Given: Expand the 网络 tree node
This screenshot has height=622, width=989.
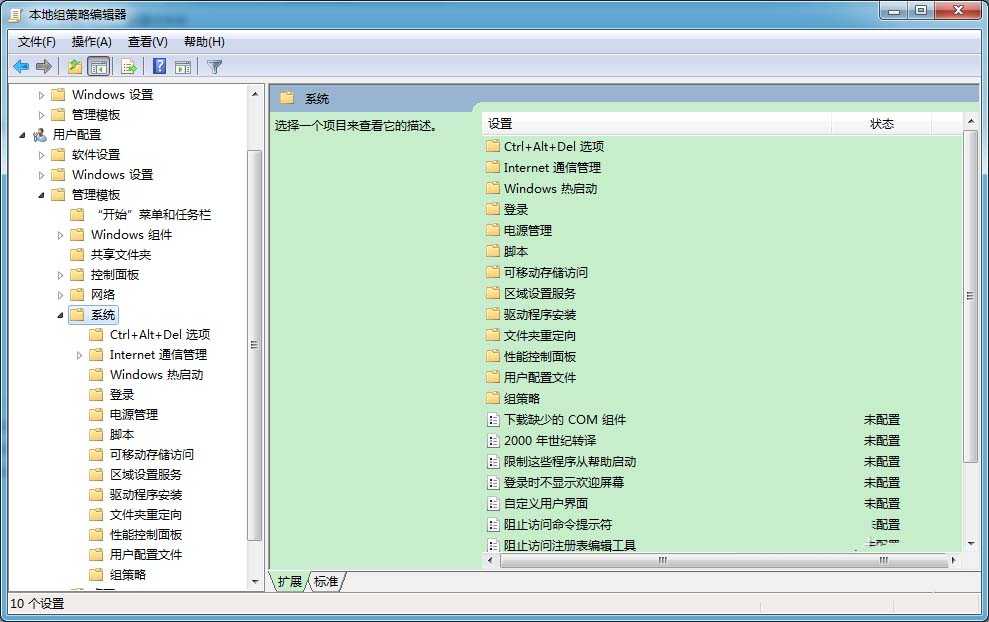Looking at the screenshot, I should click(59, 294).
